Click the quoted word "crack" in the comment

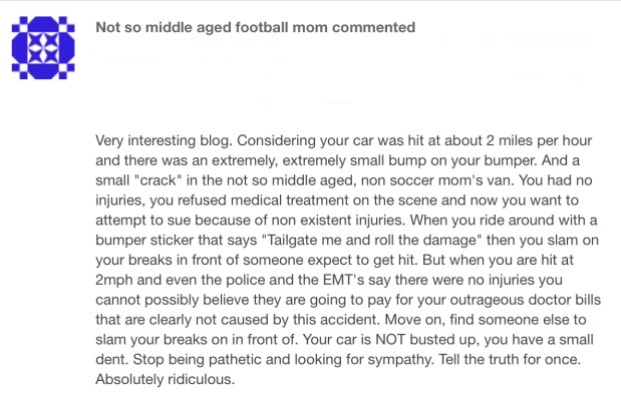158,181
